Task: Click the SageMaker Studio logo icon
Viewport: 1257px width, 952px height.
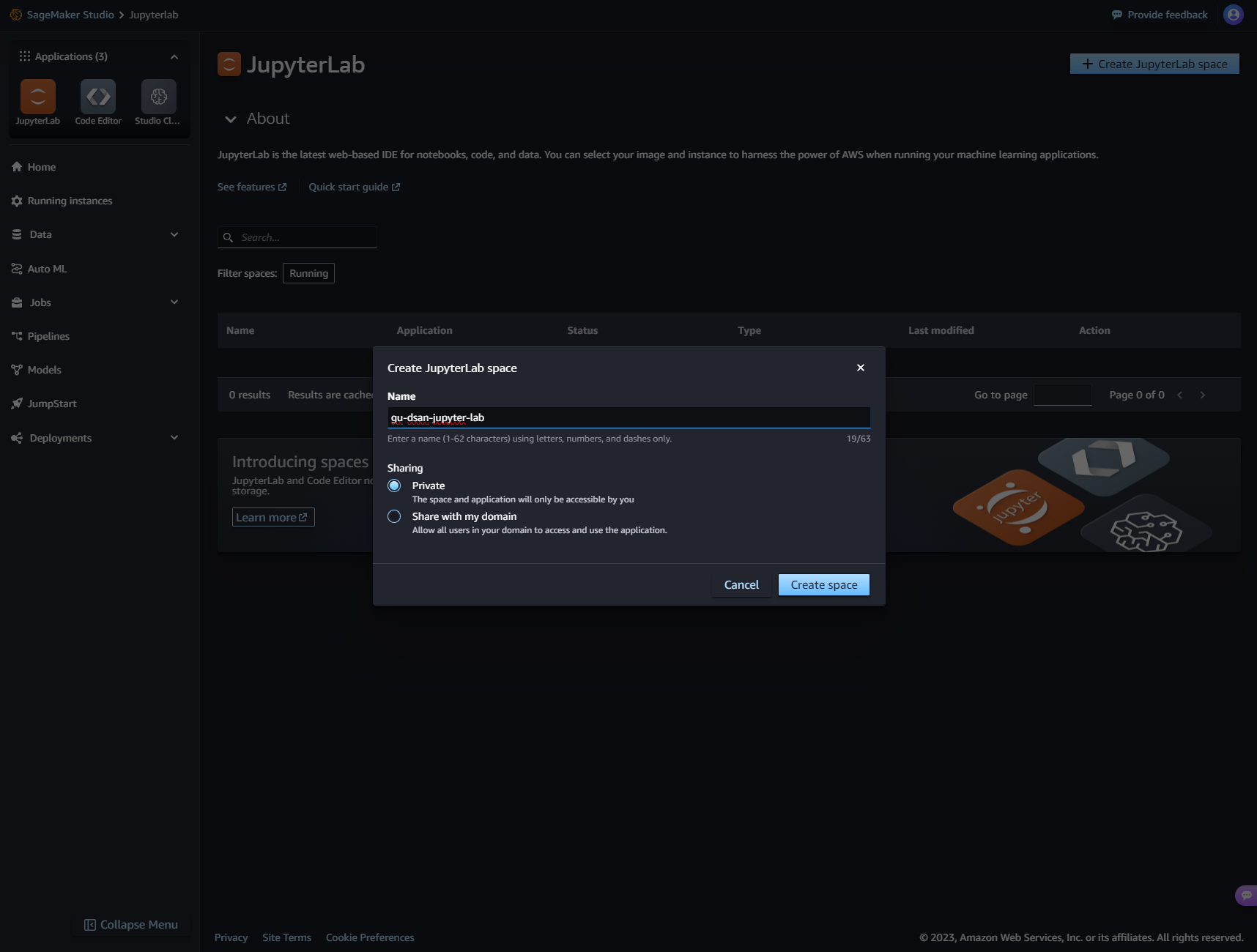Action: (16, 15)
